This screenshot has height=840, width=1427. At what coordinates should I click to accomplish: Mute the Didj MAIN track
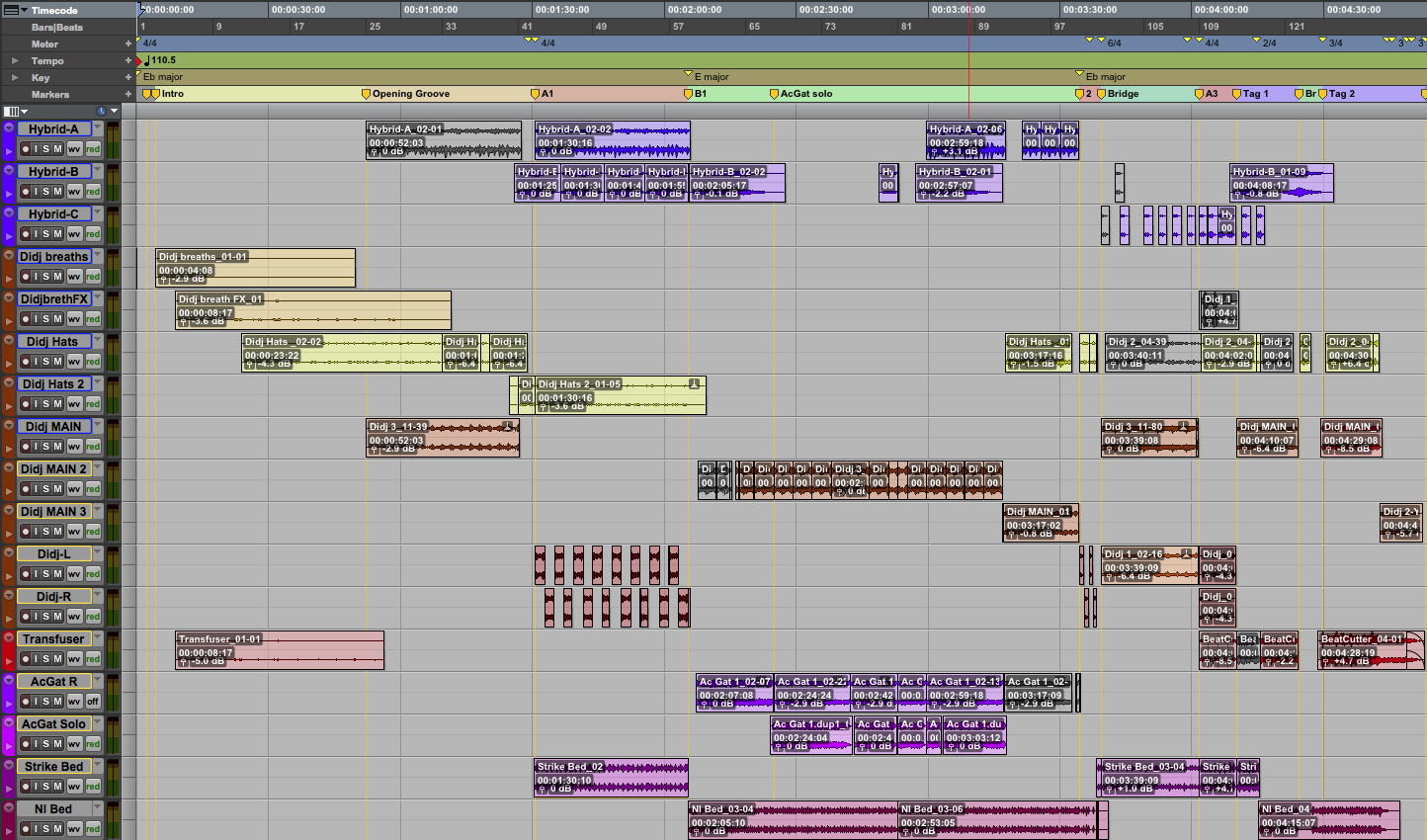pyautogui.click(x=57, y=447)
